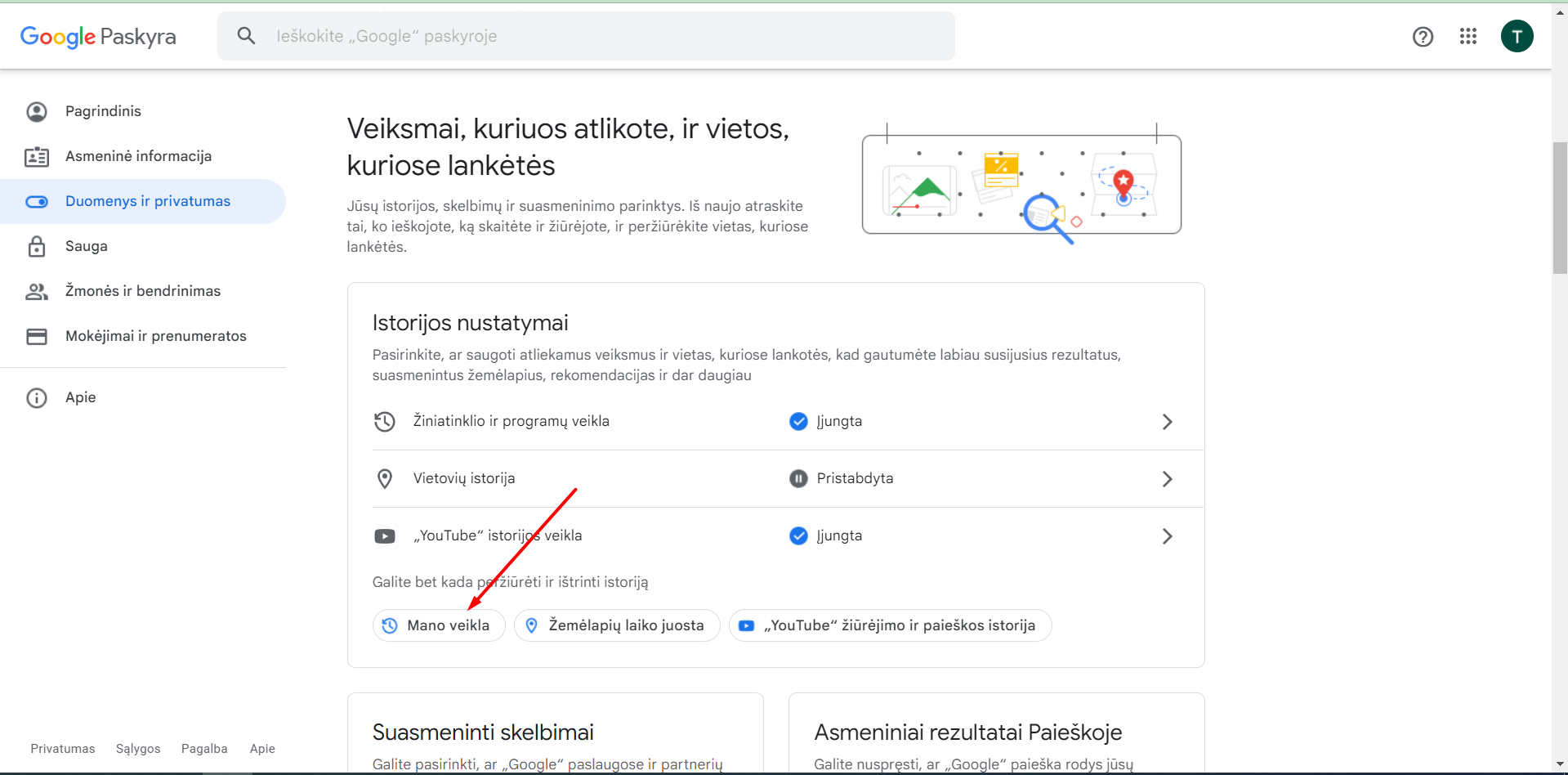This screenshot has width=1568, height=775.
Task: Expand Žiniatinklio ir programų veikla chevron
Action: [1167, 422]
